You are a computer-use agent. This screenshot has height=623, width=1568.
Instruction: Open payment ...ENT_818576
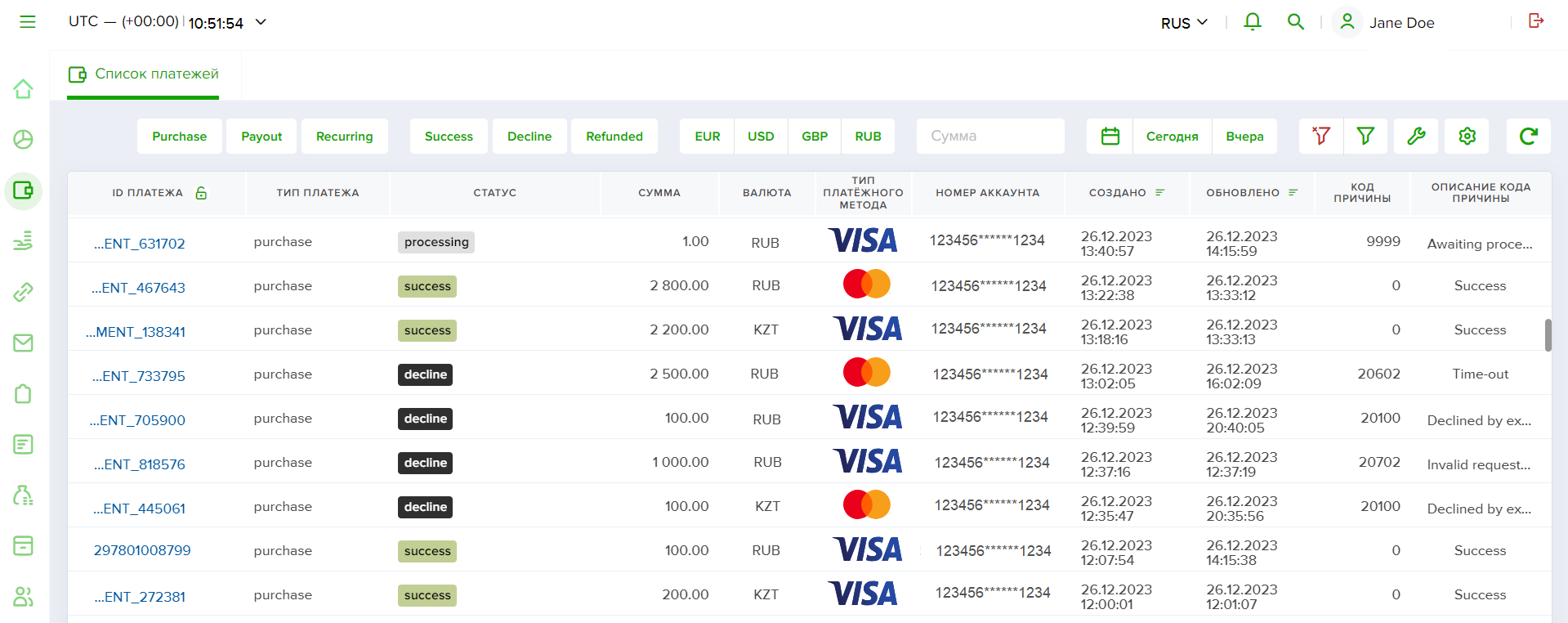point(139,464)
